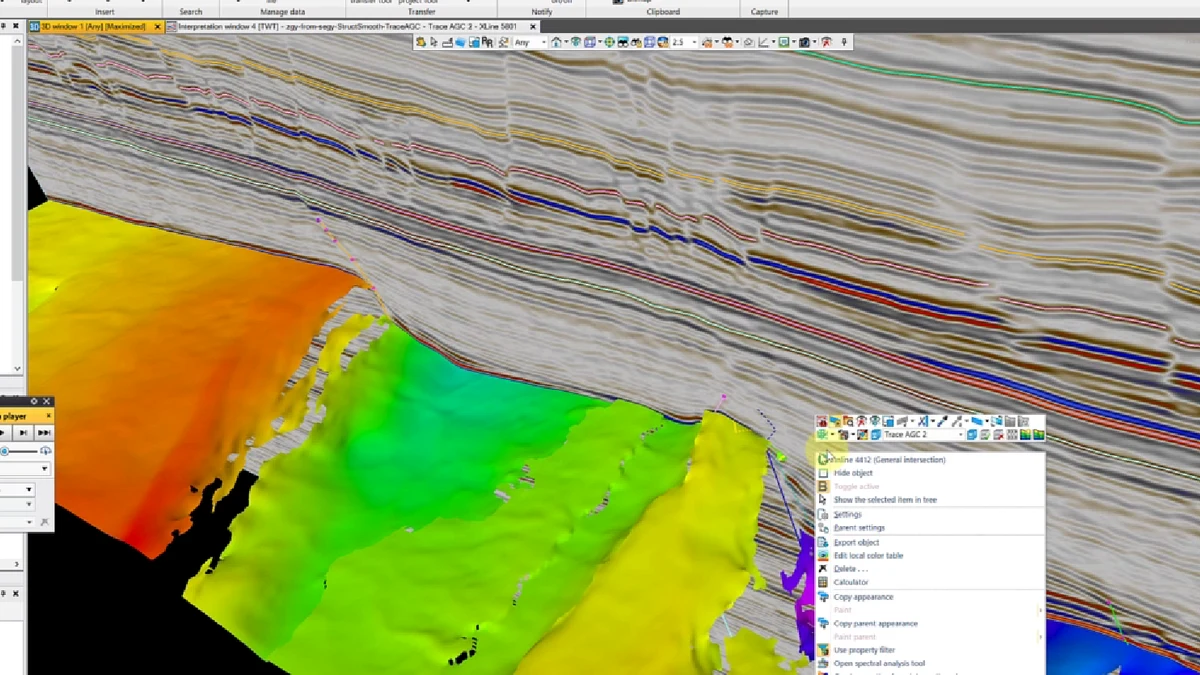
Task: Click the Inline 4412 (General intersection) header row
Action: (930, 460)
